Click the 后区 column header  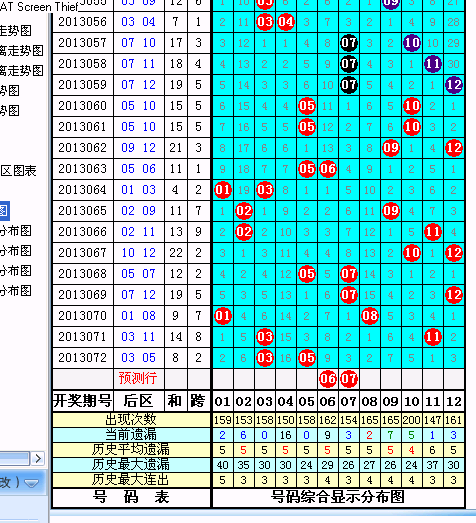138,401
